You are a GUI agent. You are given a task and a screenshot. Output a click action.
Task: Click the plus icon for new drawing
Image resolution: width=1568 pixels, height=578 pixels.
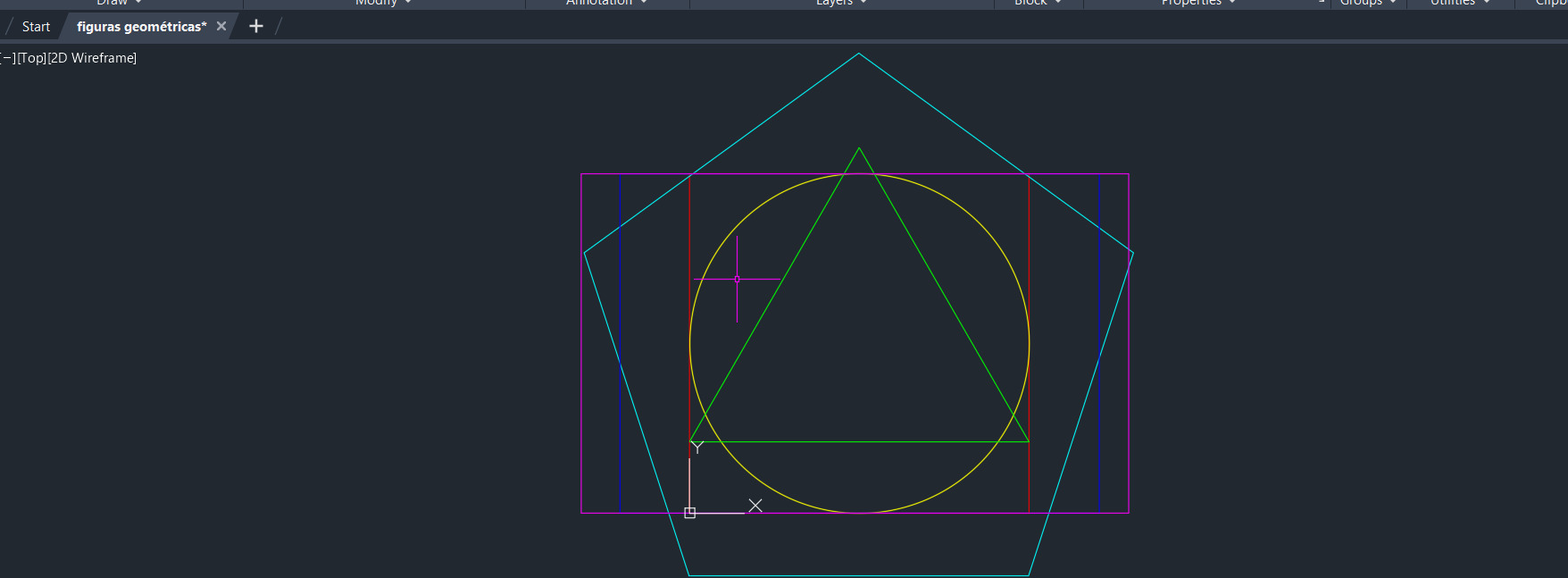click(x=256, y=27)
